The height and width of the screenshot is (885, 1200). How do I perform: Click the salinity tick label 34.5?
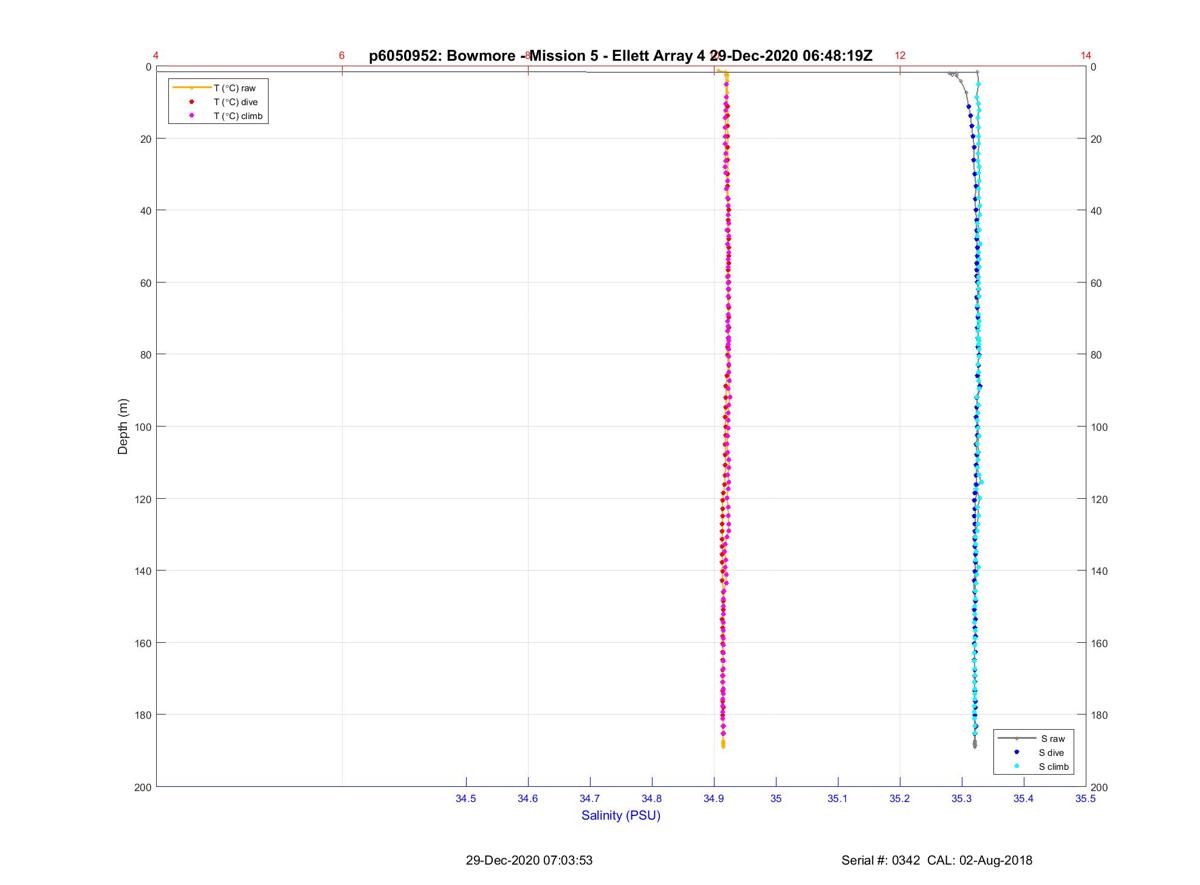coord(466,799)
